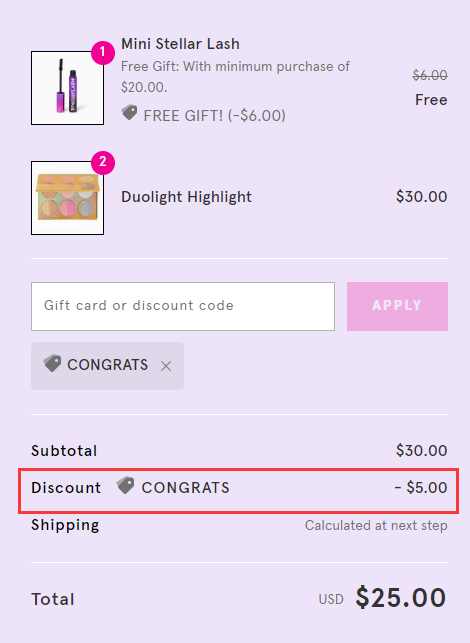470x643 pixels.
Task: Click the $30.00 Duolight Highlight price
Action: coord(422,196)
